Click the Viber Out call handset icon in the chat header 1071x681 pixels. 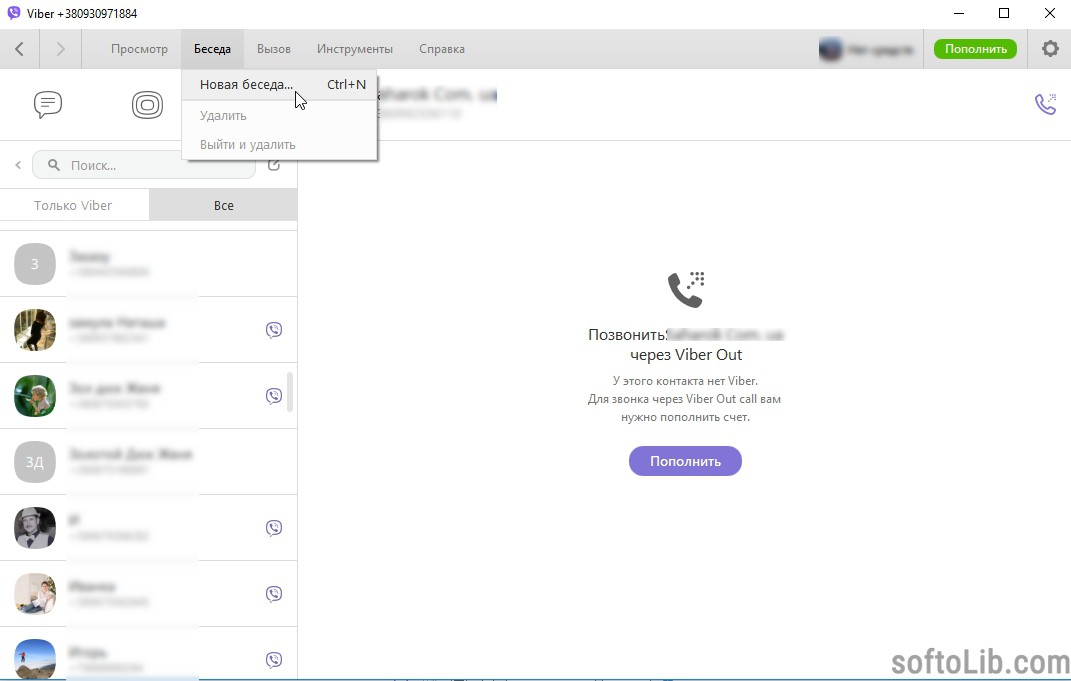click(x=1045, y=104)
